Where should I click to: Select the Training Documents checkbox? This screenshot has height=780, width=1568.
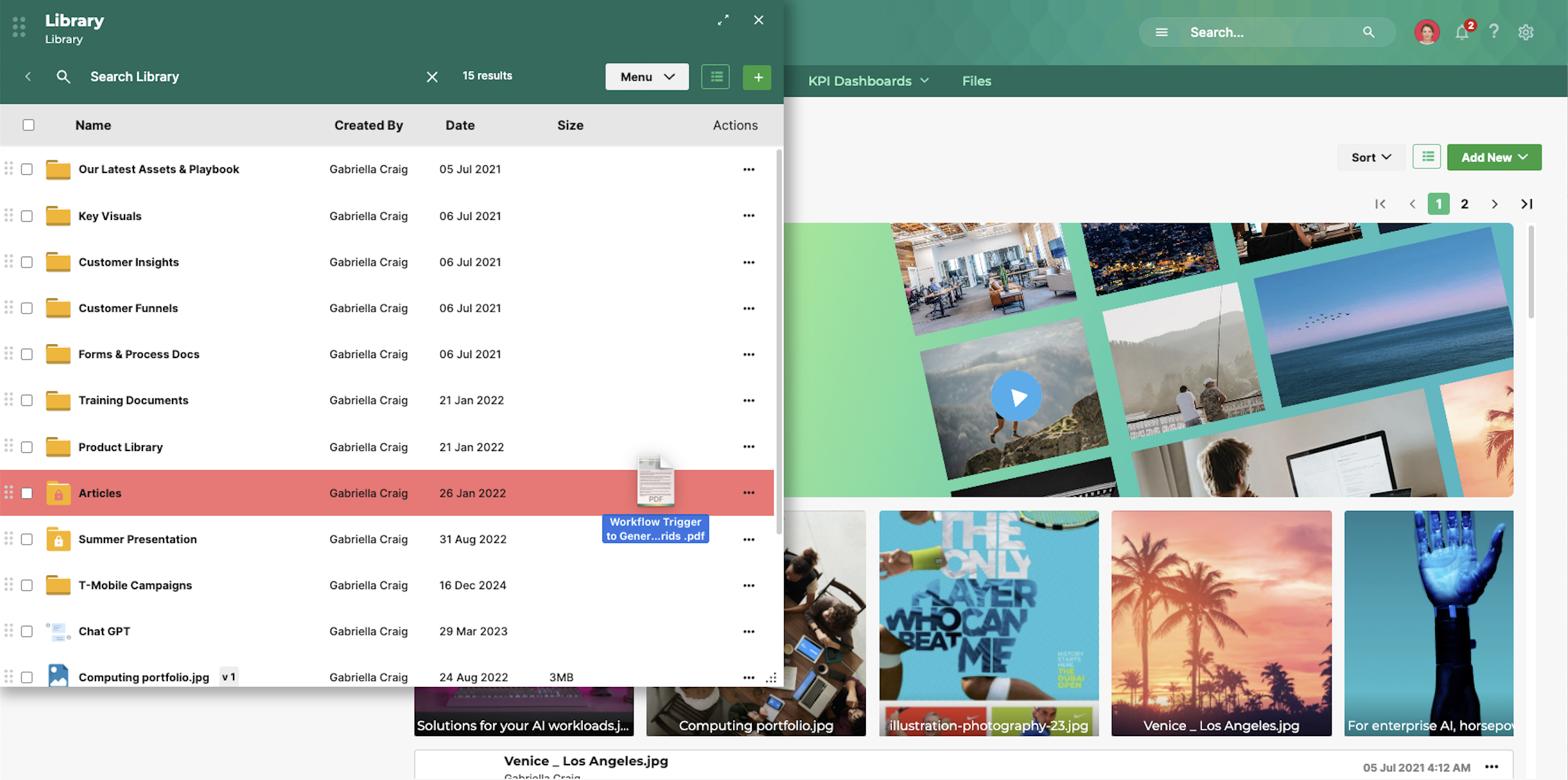tap(27, 400)
